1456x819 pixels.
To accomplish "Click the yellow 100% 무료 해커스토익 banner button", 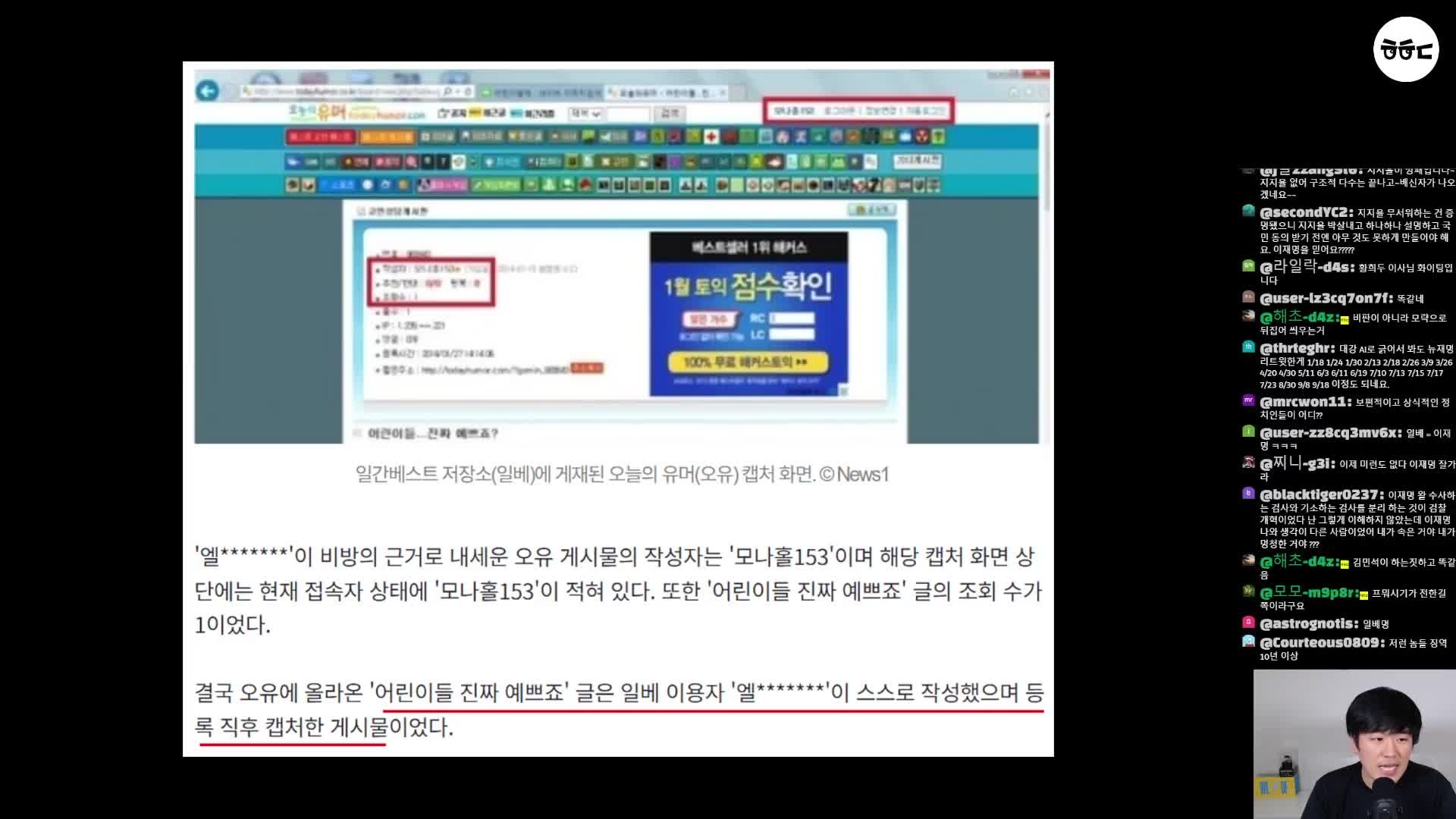I will [x=748, y=362].
